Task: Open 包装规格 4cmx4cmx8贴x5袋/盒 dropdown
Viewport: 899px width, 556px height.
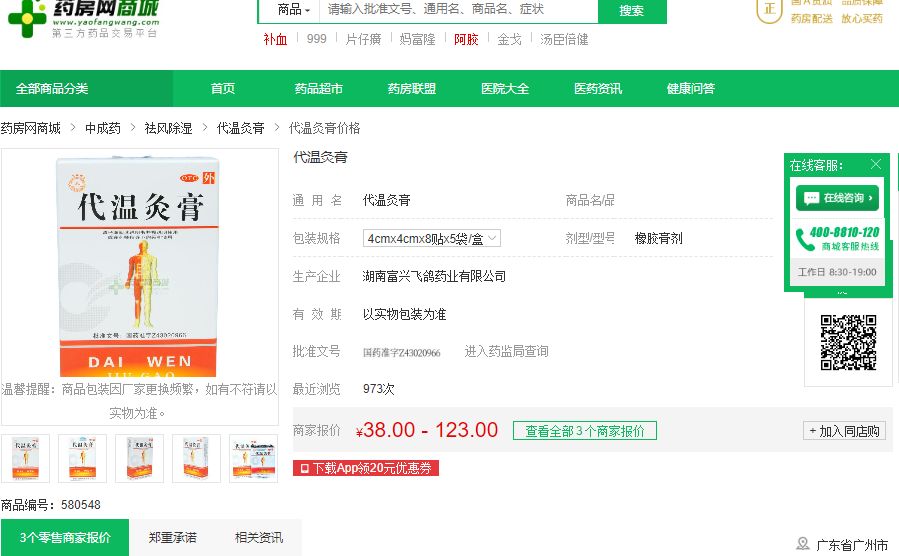Action: pyautogui.click(x=432, y=238)
